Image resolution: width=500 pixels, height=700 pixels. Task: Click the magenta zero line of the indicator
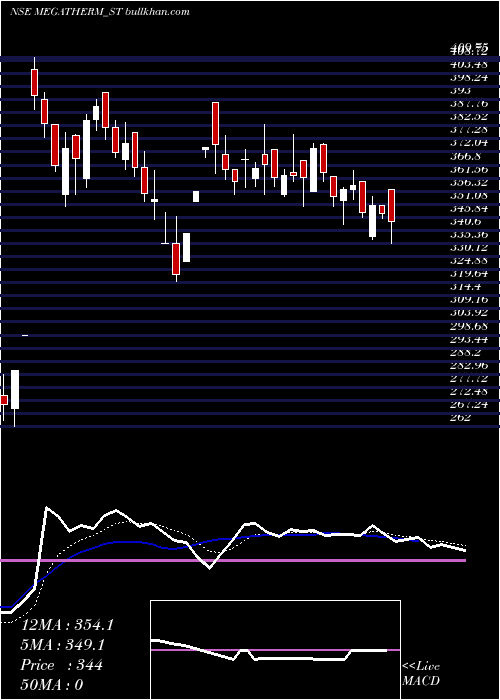pos(233,560)
